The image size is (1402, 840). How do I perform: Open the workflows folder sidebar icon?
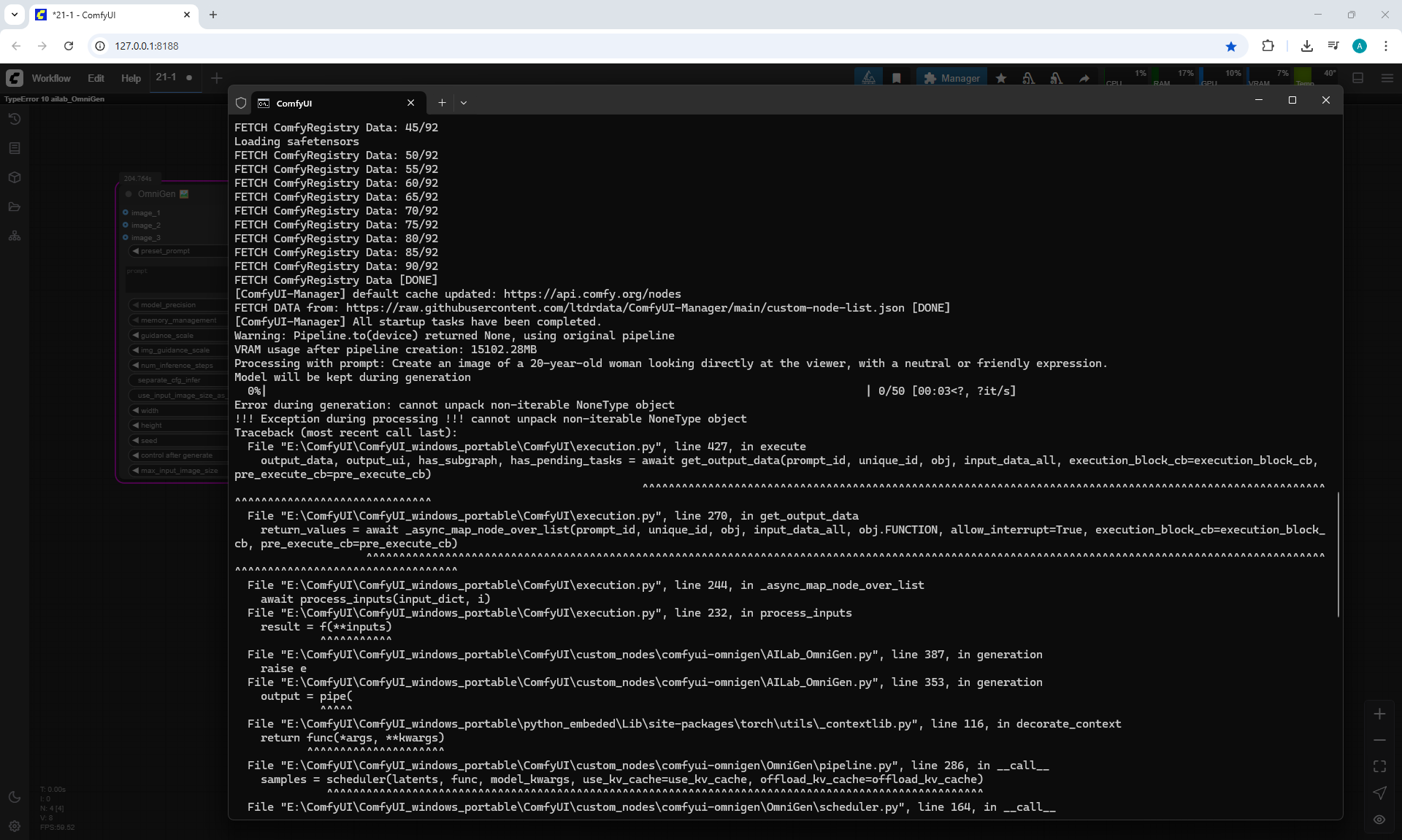coord(15,207)
